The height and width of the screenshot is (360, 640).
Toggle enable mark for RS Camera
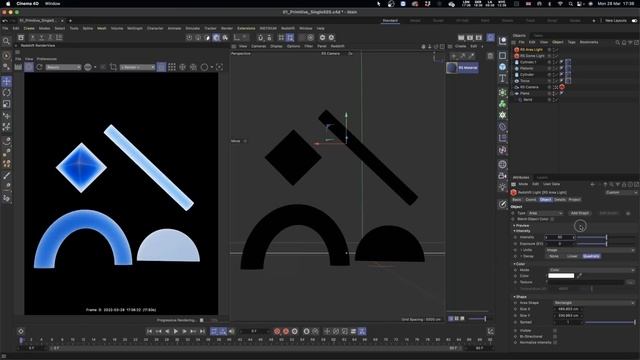(x=556, y=87)
